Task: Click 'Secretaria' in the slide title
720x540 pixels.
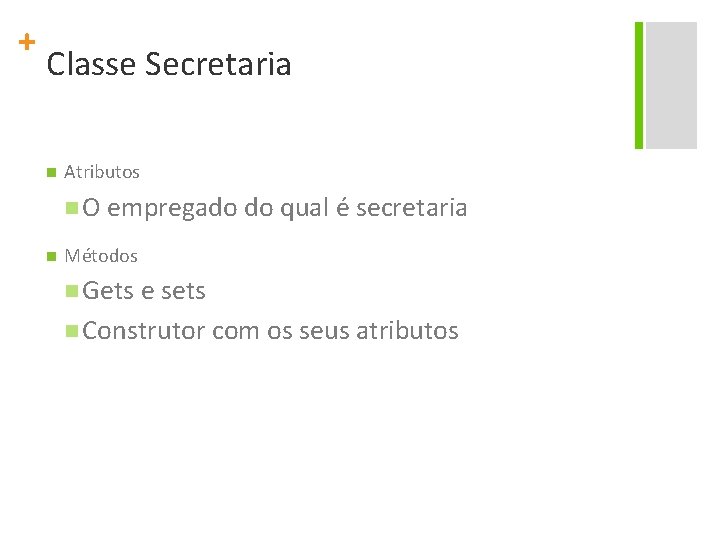Action: (x=218, y=65)
